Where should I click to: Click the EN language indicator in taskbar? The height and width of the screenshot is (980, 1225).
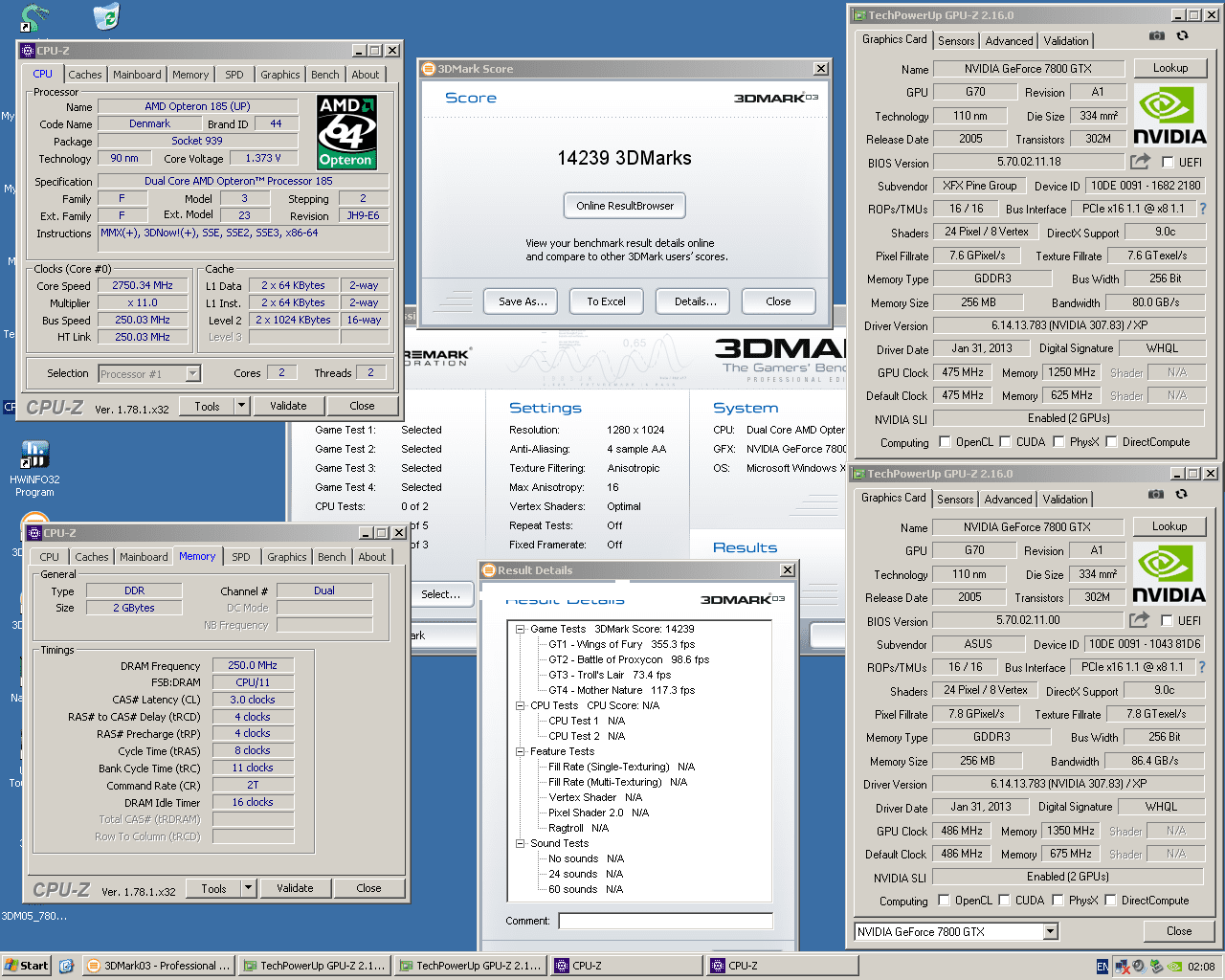[1102, 967]
